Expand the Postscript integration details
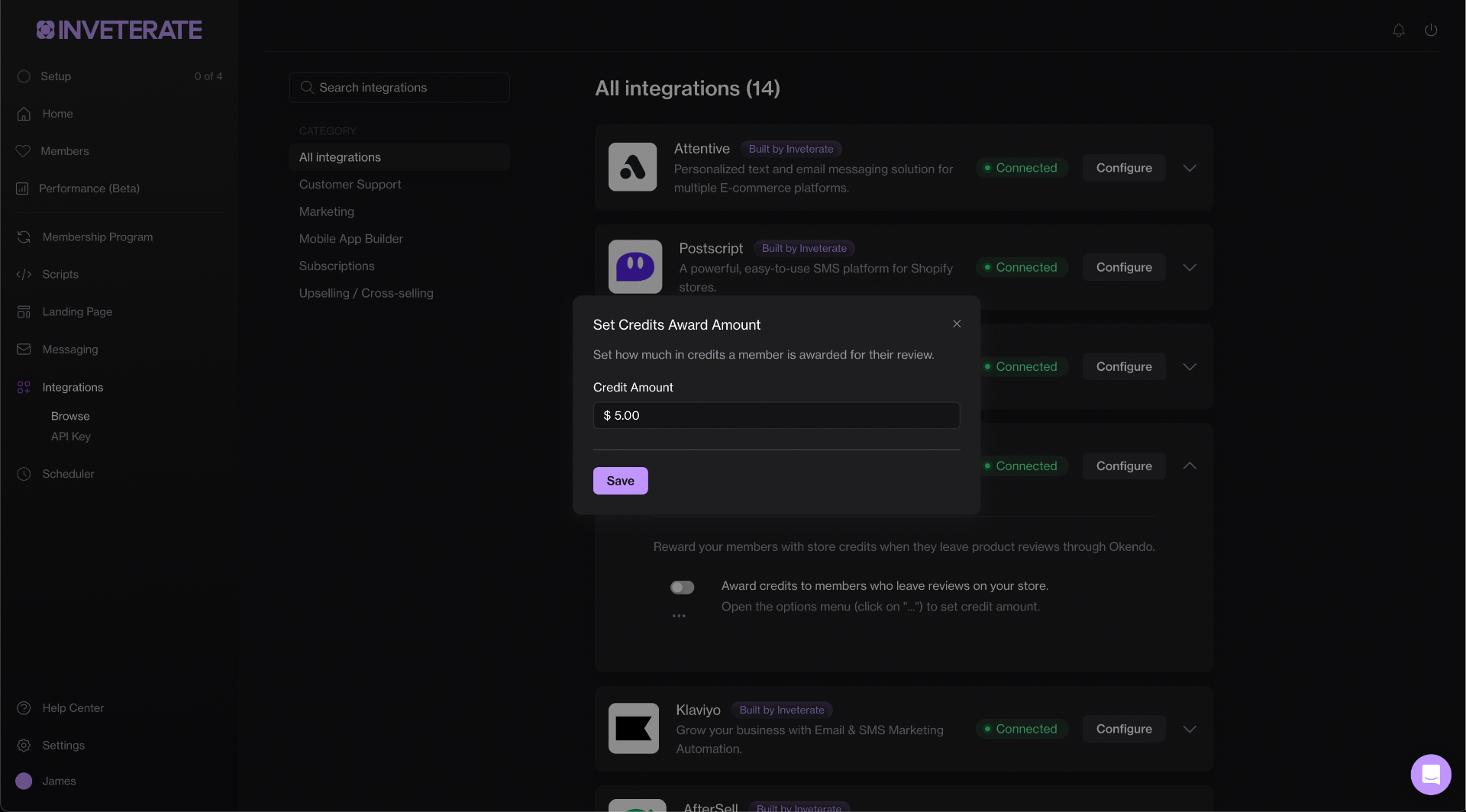This screenshot has width=1466, height=812. click(x=1189, y=268)
